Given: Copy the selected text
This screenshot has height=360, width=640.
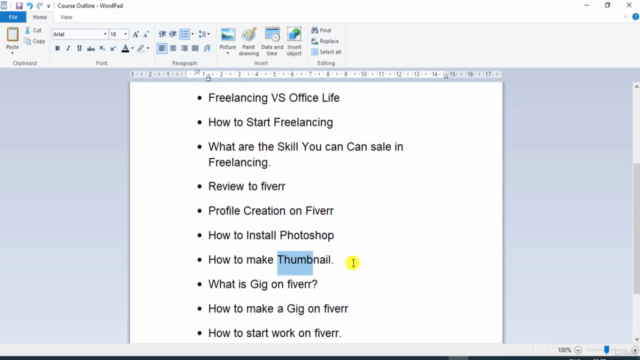Looking at the screenshot, I should tap(35, 41).
